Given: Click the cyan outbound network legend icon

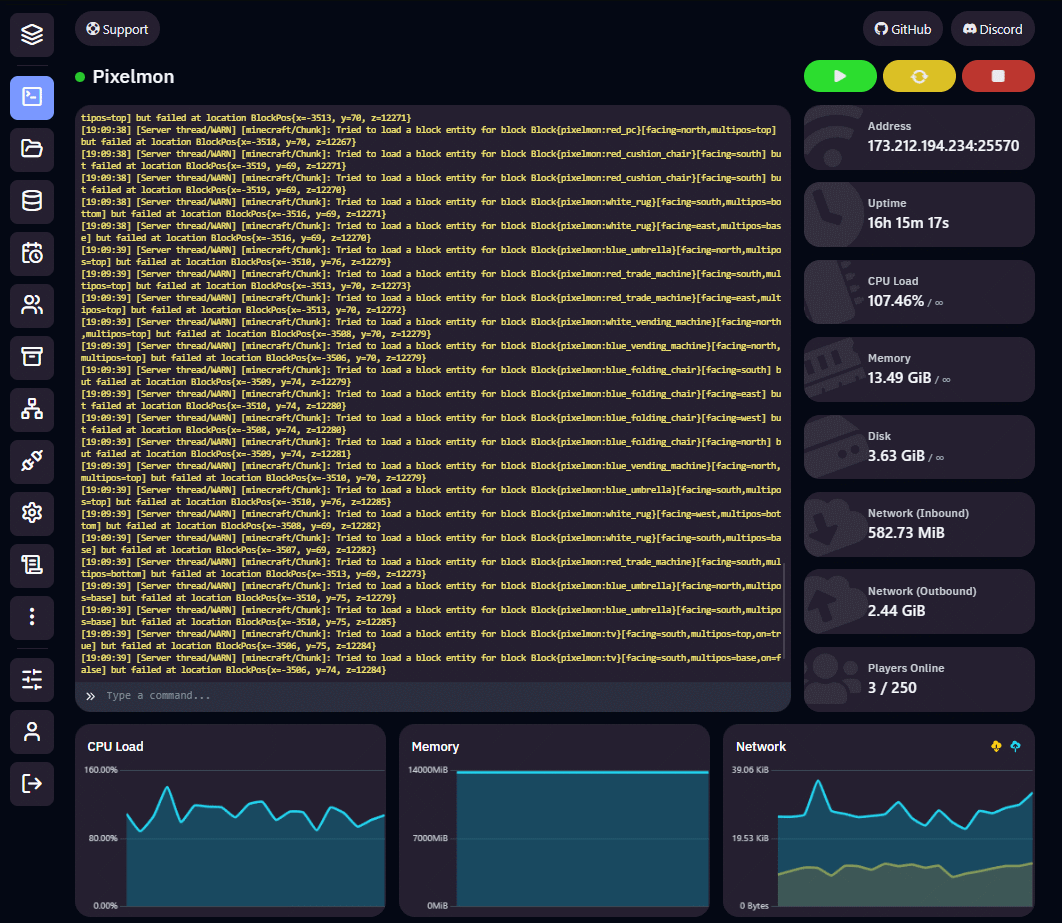Looking at the screenshot, I should coord(1015,746).
